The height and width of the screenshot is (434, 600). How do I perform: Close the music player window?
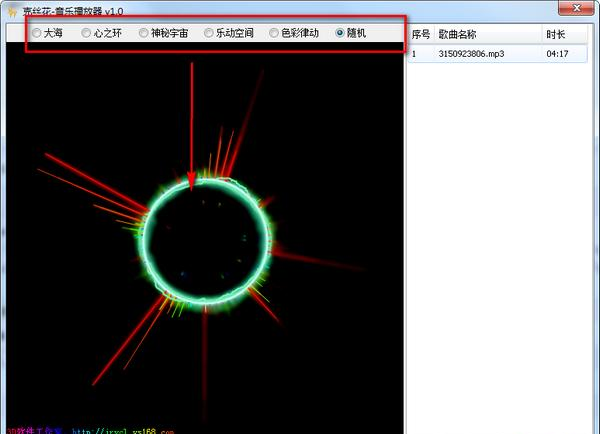pyautogui.click(x=576, y=8)
